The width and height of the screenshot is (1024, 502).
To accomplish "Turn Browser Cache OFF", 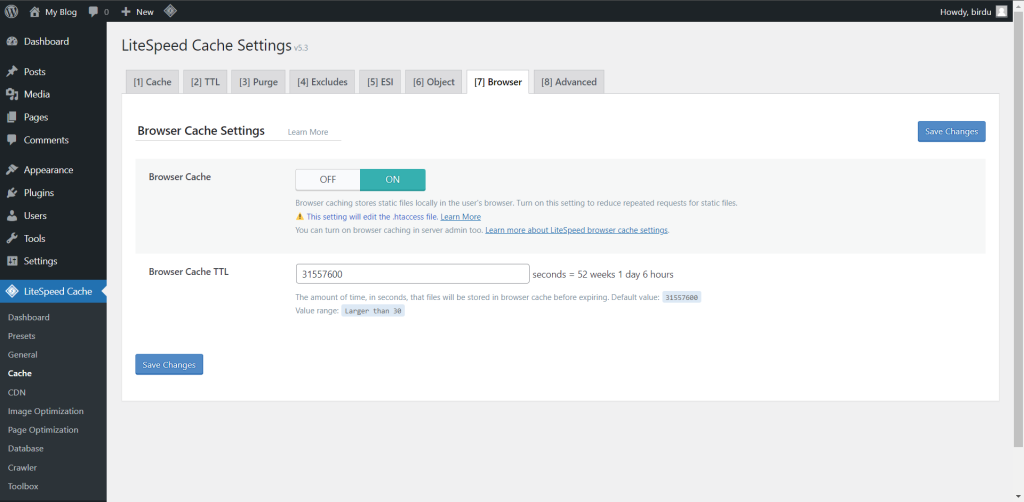I will pos(328,180).
